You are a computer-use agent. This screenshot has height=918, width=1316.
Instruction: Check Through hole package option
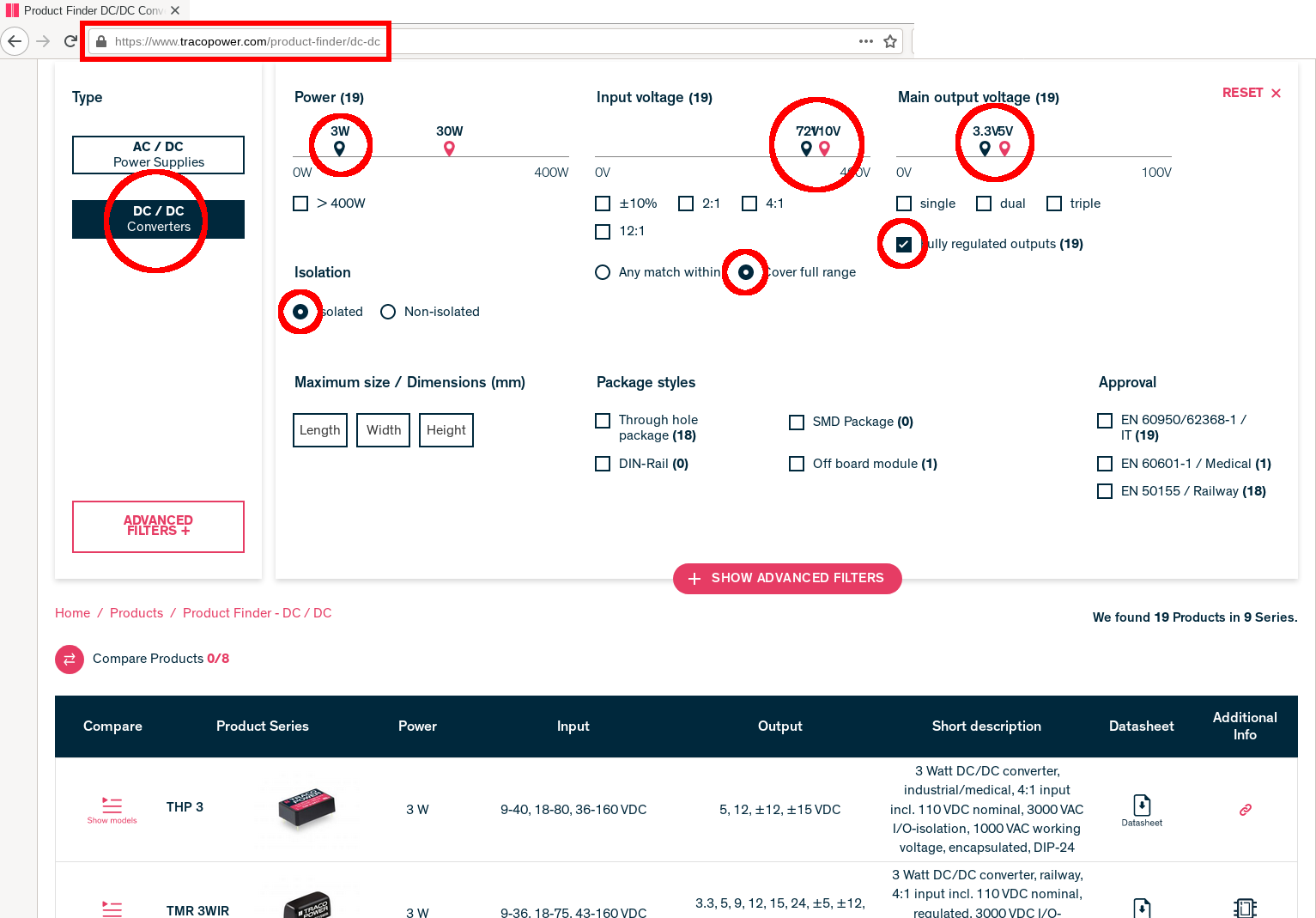[603, 421]
